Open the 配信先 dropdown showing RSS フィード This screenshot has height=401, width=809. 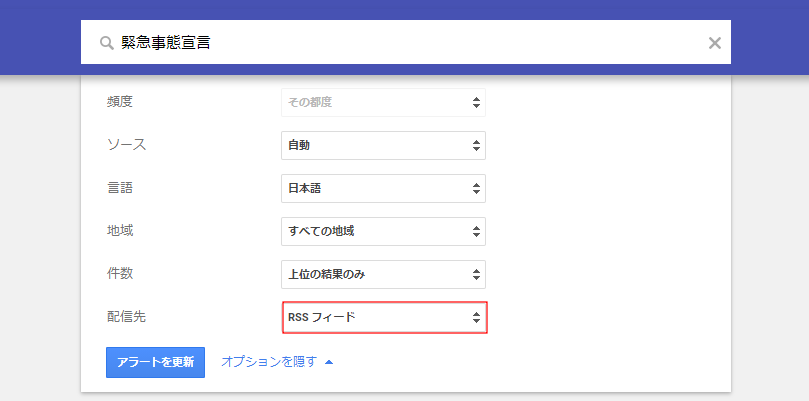(384, 317)
